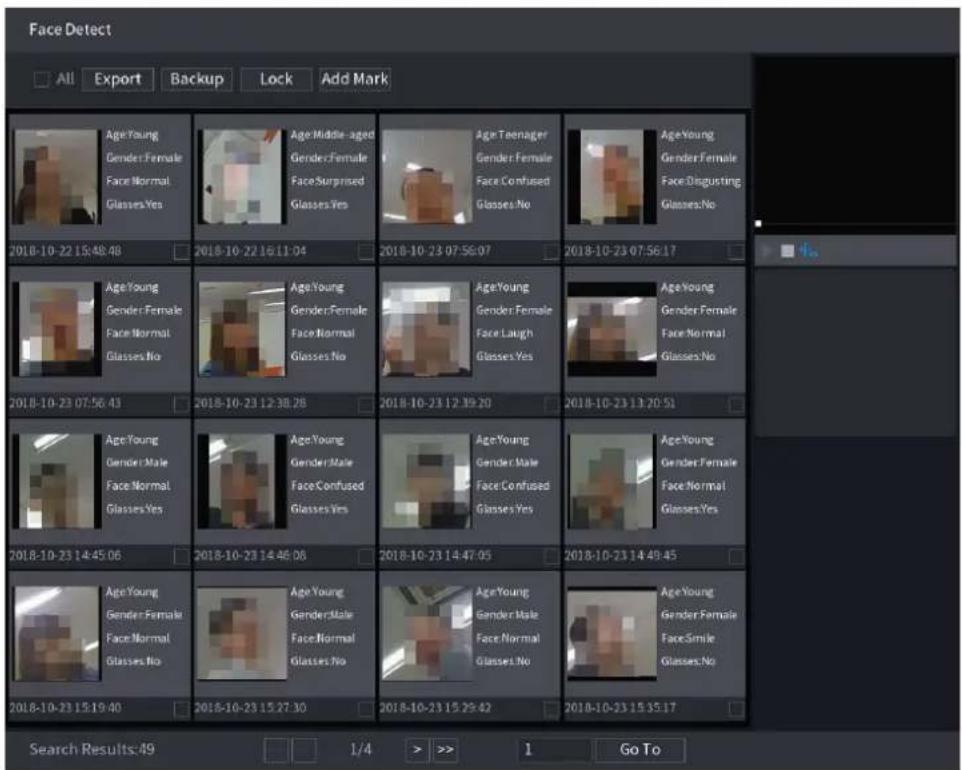Select checkbox for 2018-10-23 12:38:28 record
Viewport: 962px width, 770px height.
click(x=366, y=404)
